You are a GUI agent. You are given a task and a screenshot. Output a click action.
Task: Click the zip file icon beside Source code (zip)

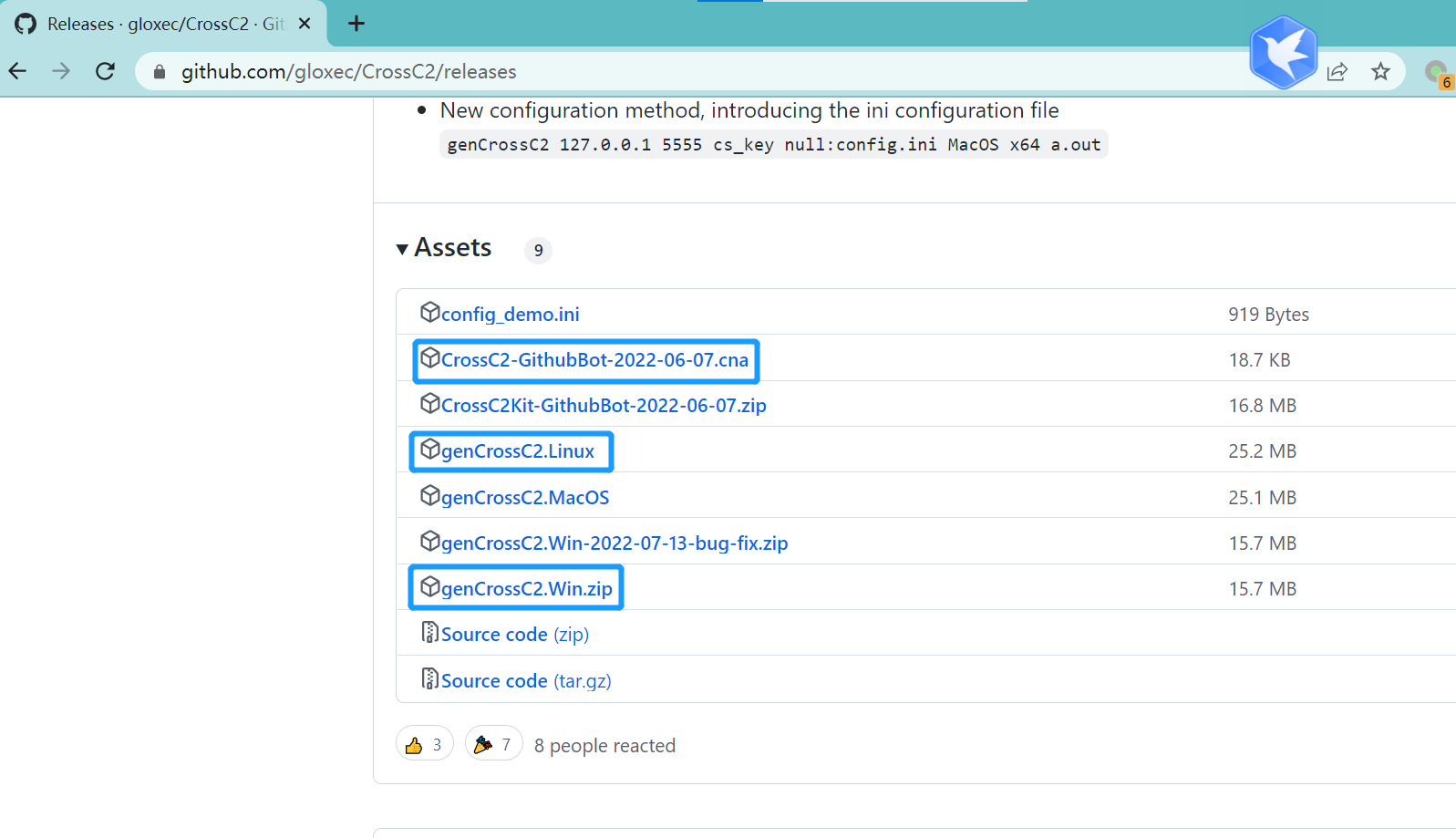click(x=429, y=632)
